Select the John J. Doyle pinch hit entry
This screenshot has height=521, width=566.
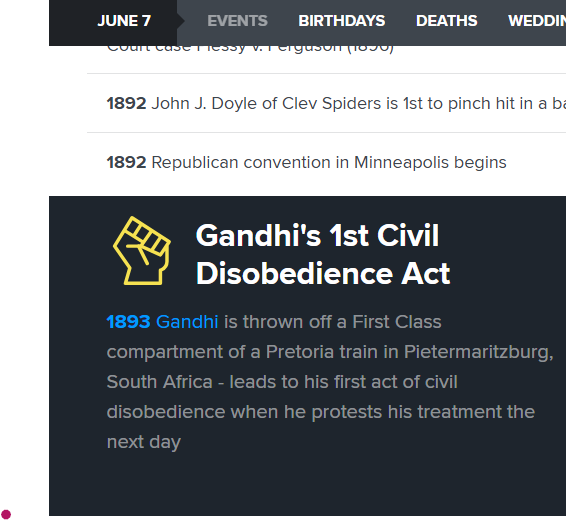pos(336,104)
